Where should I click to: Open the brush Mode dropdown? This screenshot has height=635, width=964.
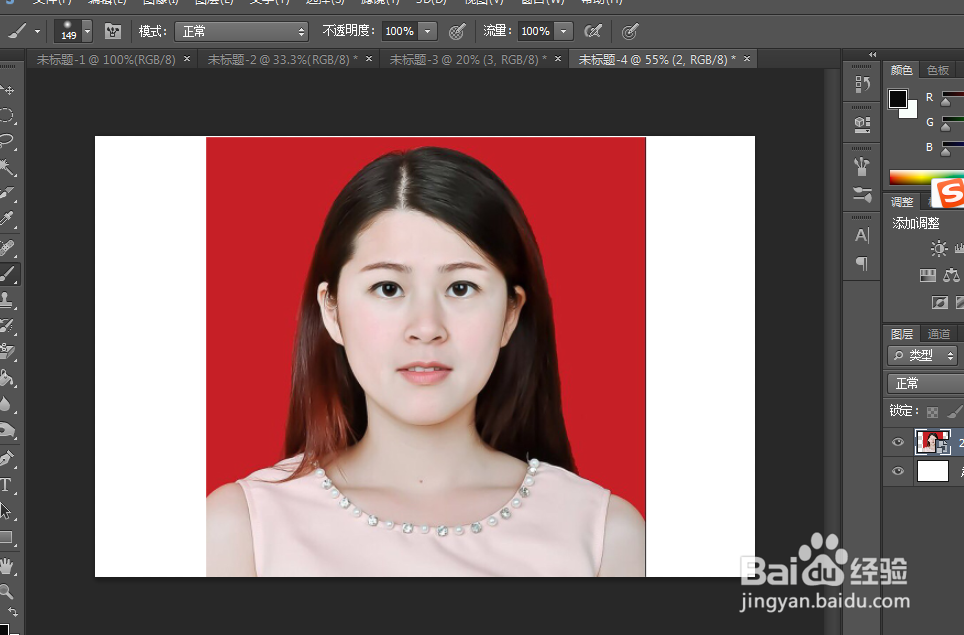click(x=241, y=31)
